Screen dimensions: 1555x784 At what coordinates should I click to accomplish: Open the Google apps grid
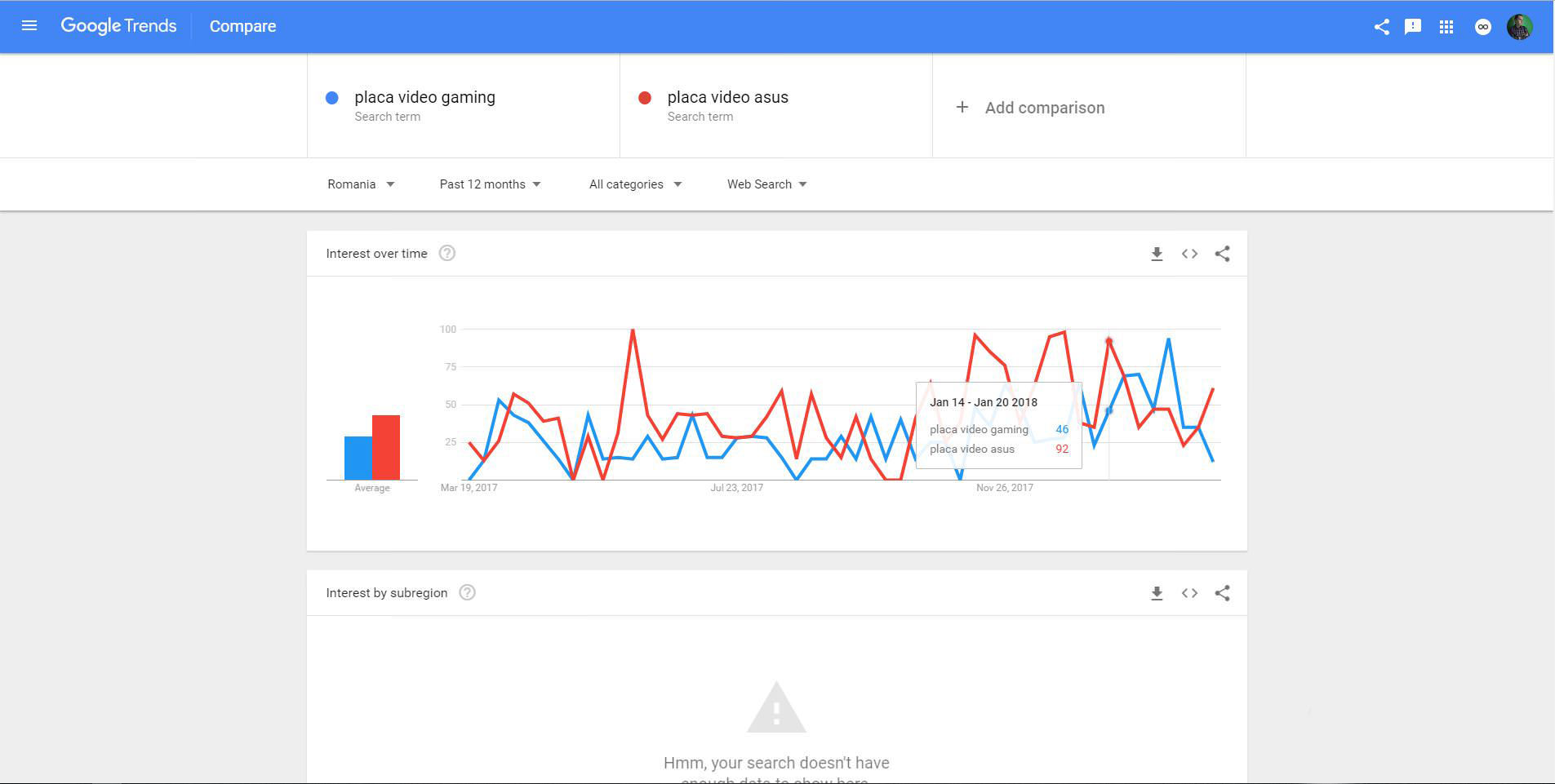pos(1446,27)
